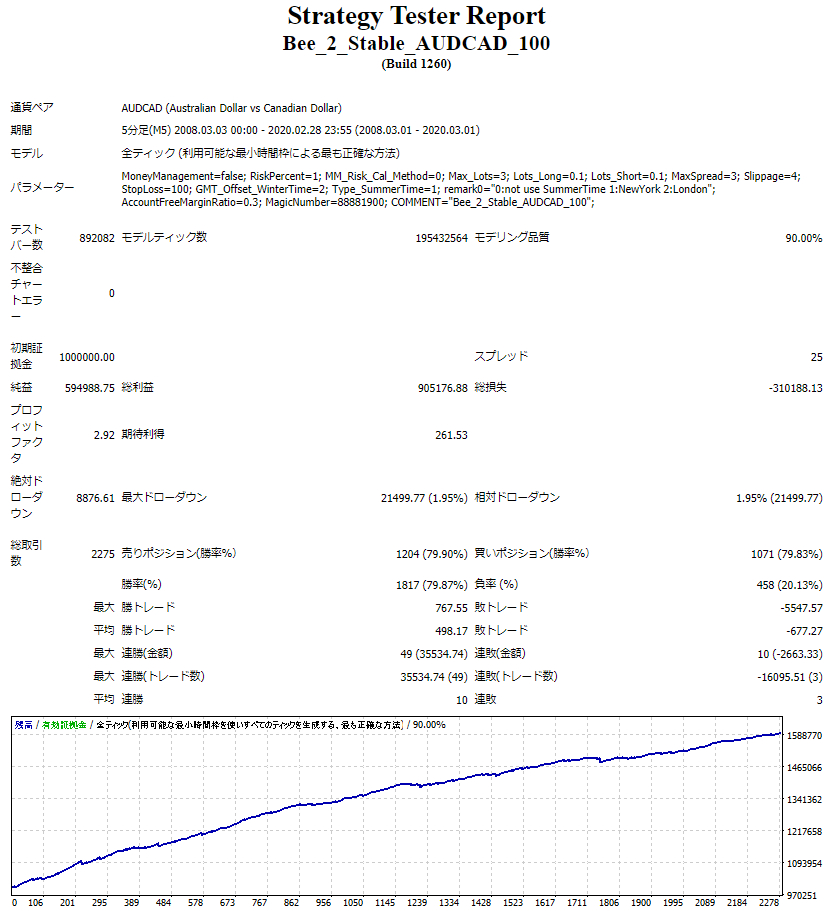Click the maximal drawdown value 21499.77 (1.95%)

click(x=424, y=498)
